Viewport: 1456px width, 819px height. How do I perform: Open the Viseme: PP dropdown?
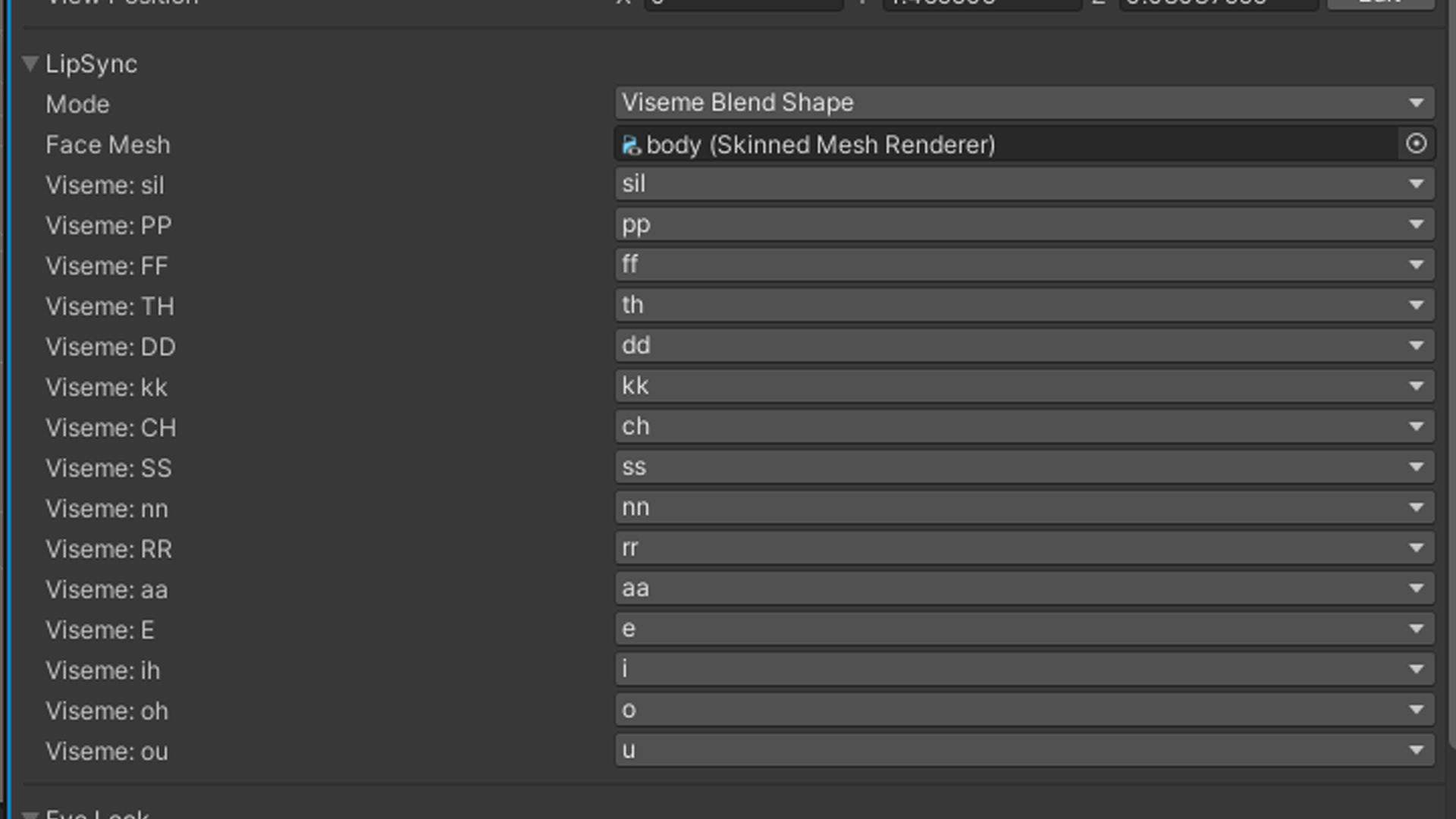[x=1024, y=224]
